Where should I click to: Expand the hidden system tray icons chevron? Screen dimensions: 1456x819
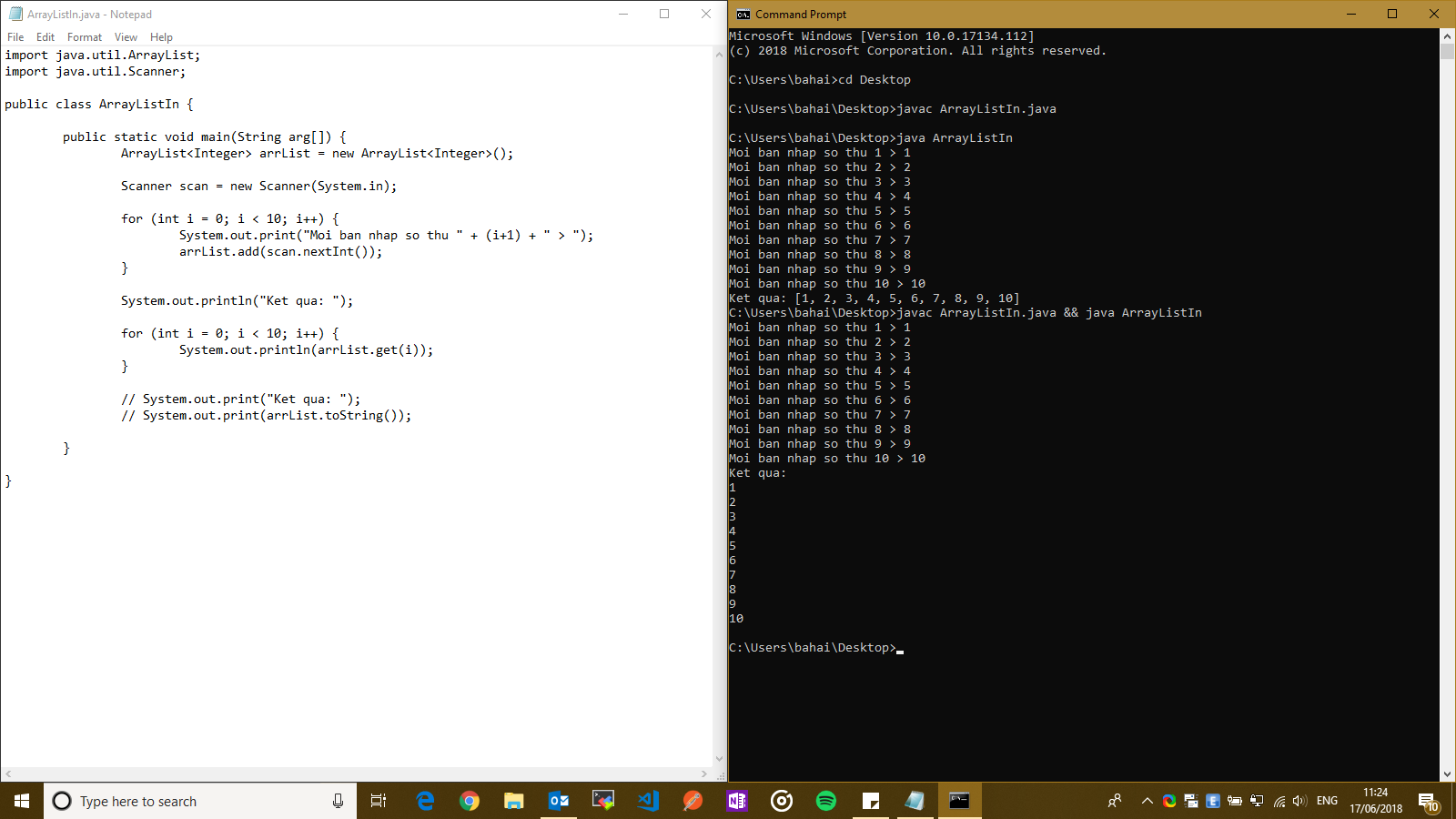1147,801
